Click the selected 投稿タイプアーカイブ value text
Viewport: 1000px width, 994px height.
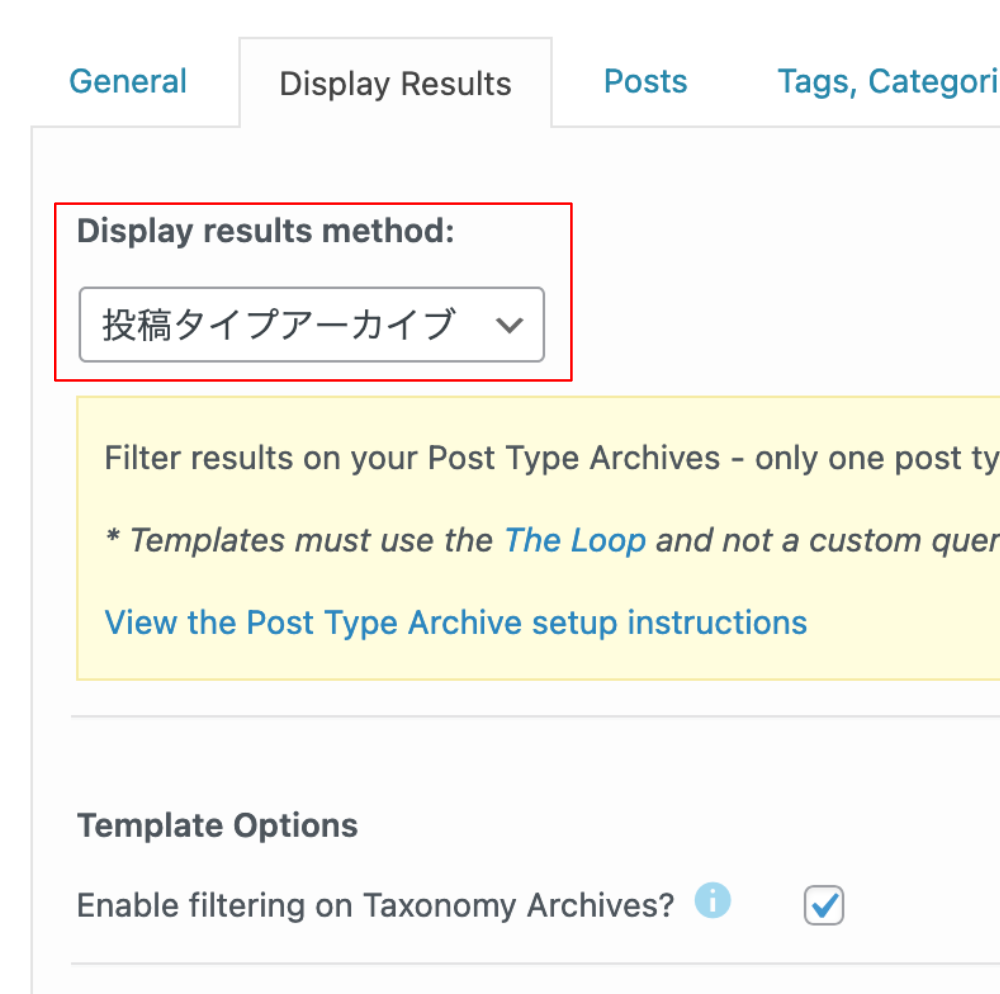pyautogui.click(x=278, y=325)
